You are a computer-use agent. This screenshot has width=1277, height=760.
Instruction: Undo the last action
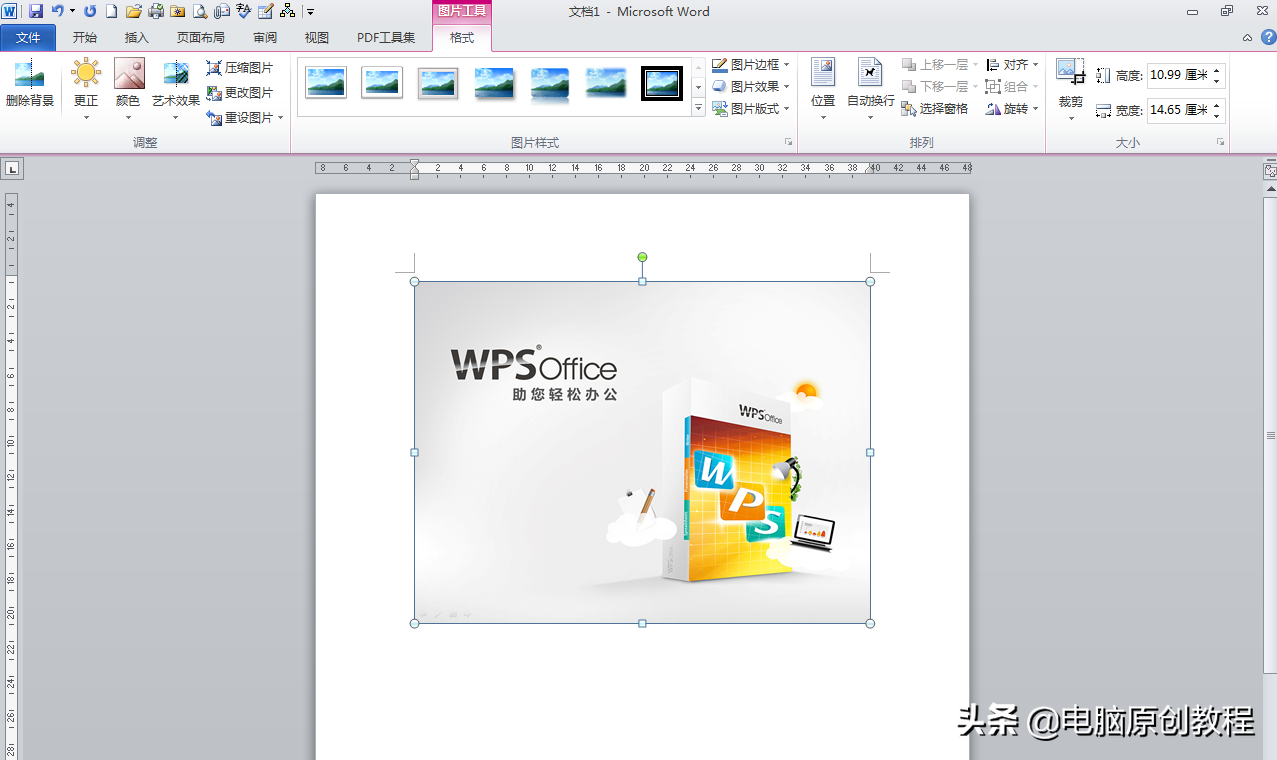point(57,11)
